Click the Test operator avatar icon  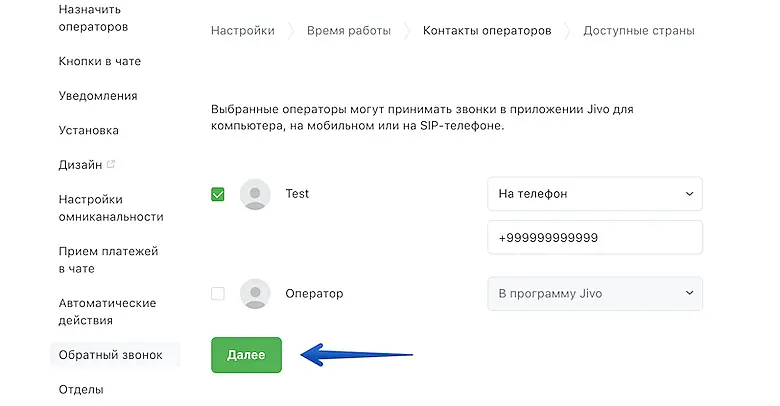pos(256,194)
